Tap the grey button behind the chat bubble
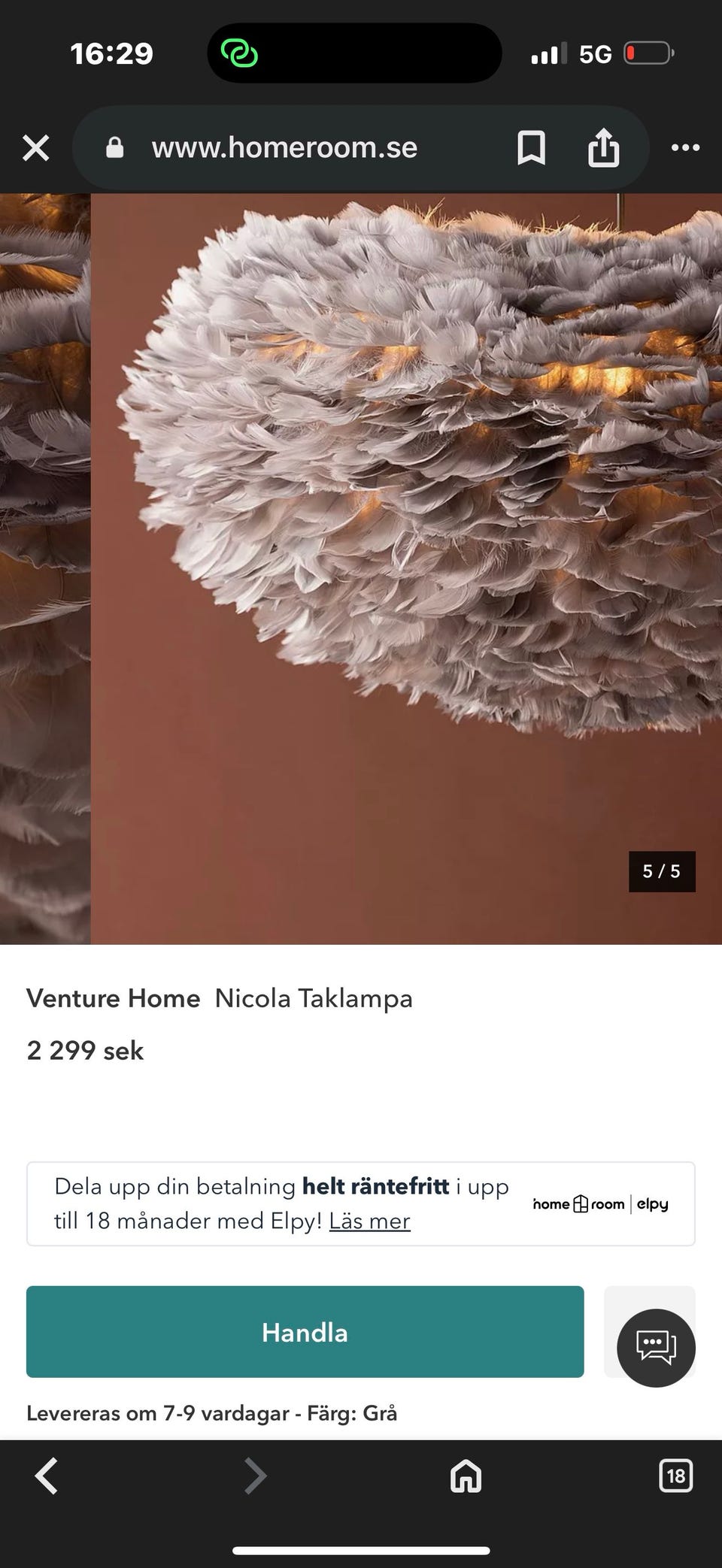 pyautogui.click(x=650, y=1331)
